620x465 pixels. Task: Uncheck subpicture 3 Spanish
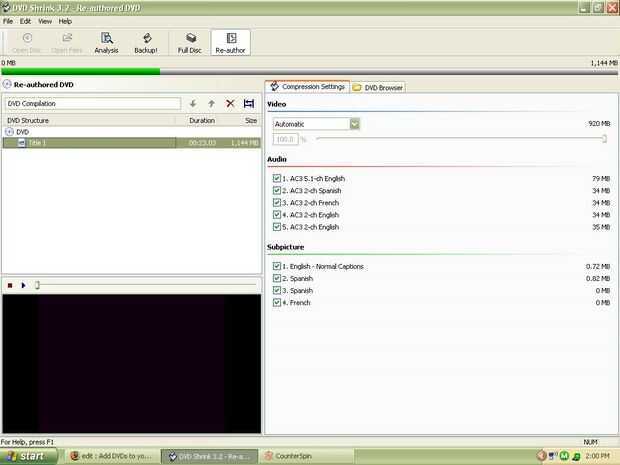(277, 290)
